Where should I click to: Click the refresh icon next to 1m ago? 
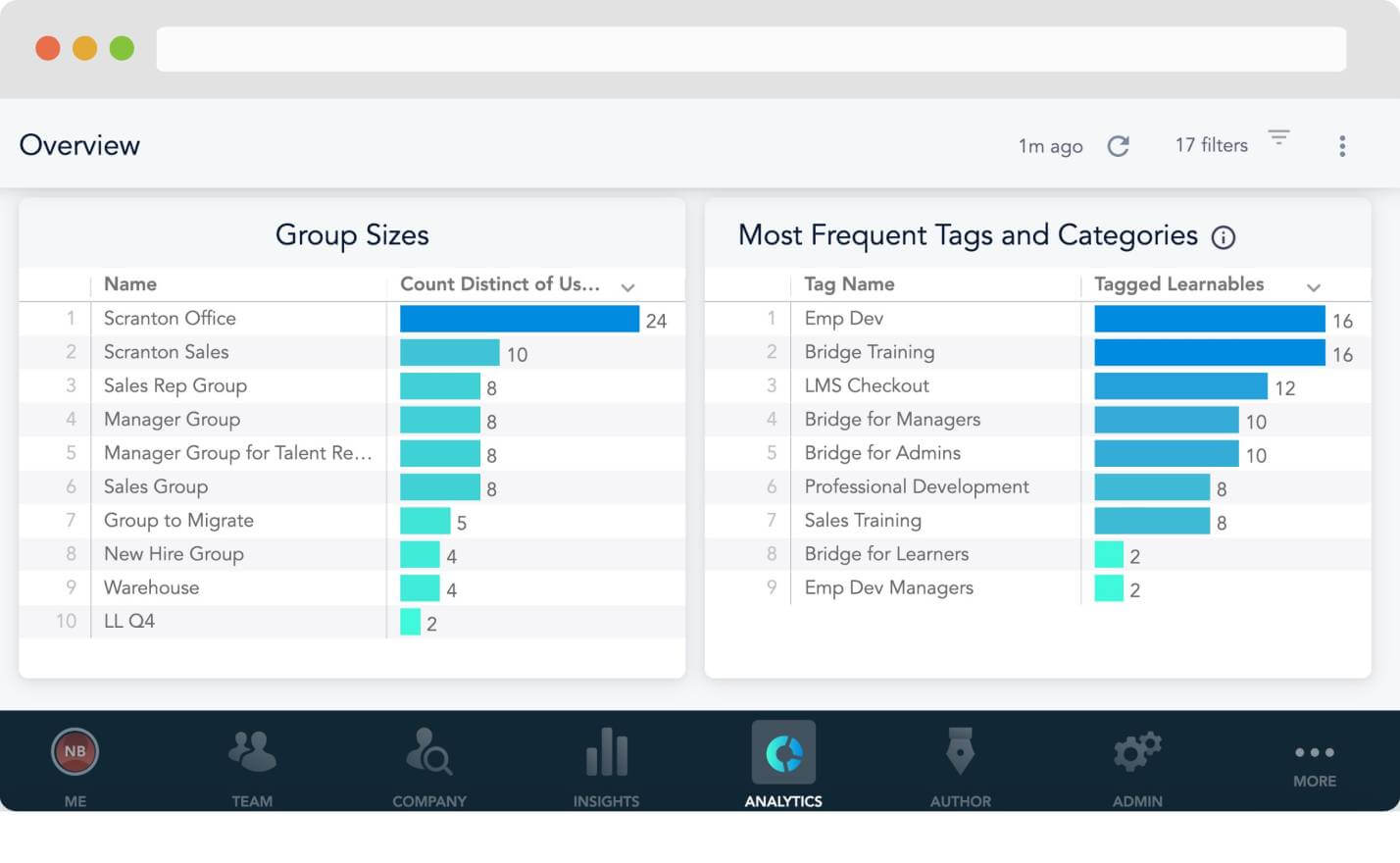point(1118,146)
